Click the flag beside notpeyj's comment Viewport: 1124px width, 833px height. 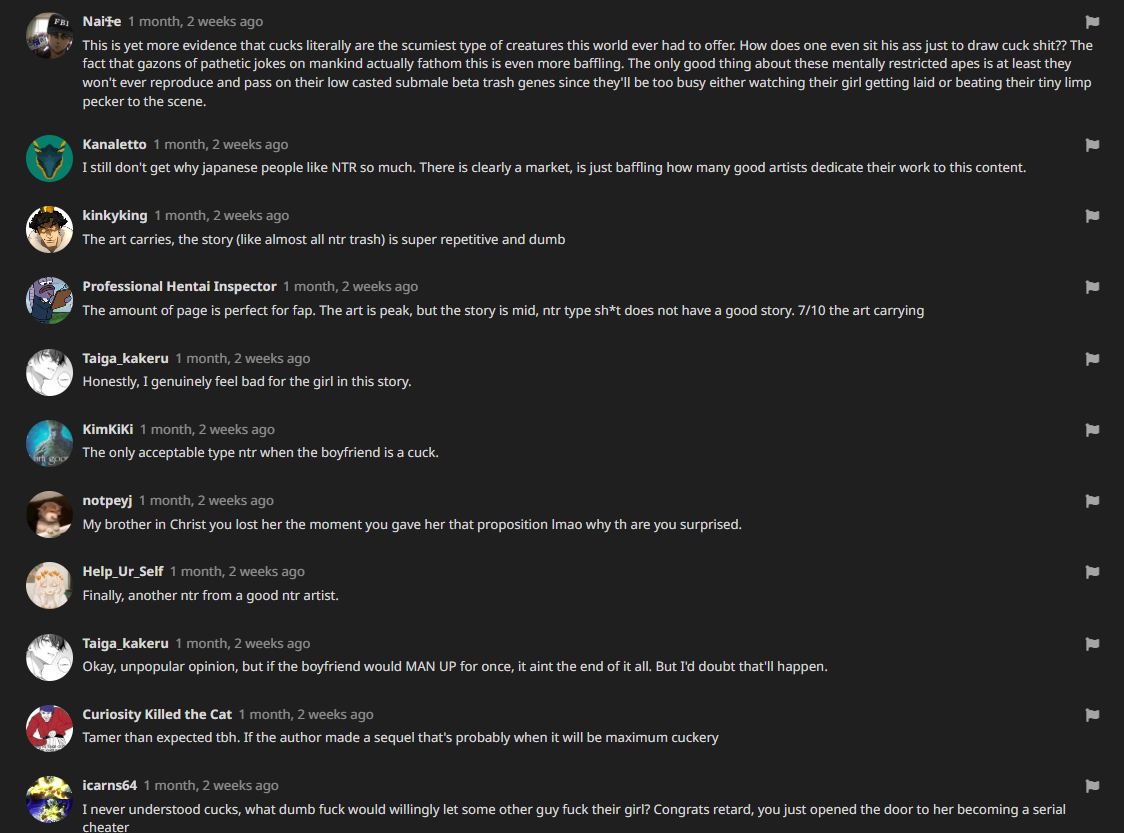[x=1092, y=501]
